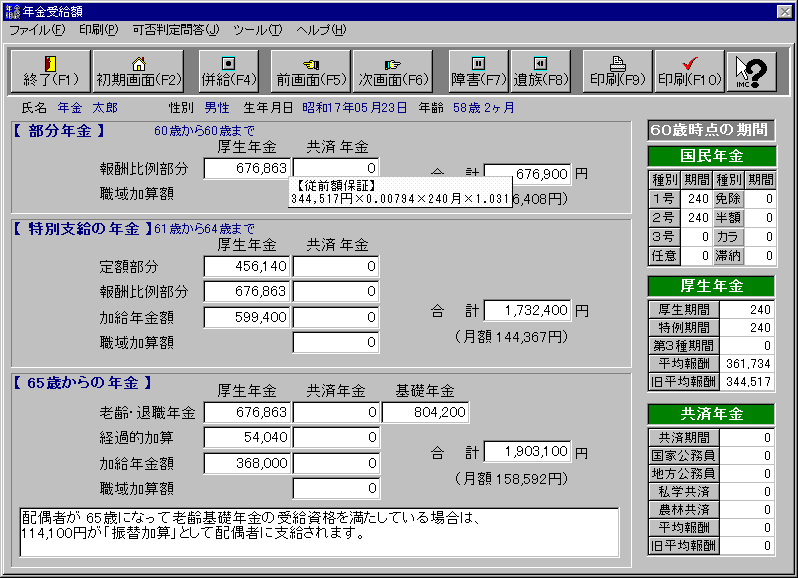Open the 印刷(P) menu

click(99, 30)
